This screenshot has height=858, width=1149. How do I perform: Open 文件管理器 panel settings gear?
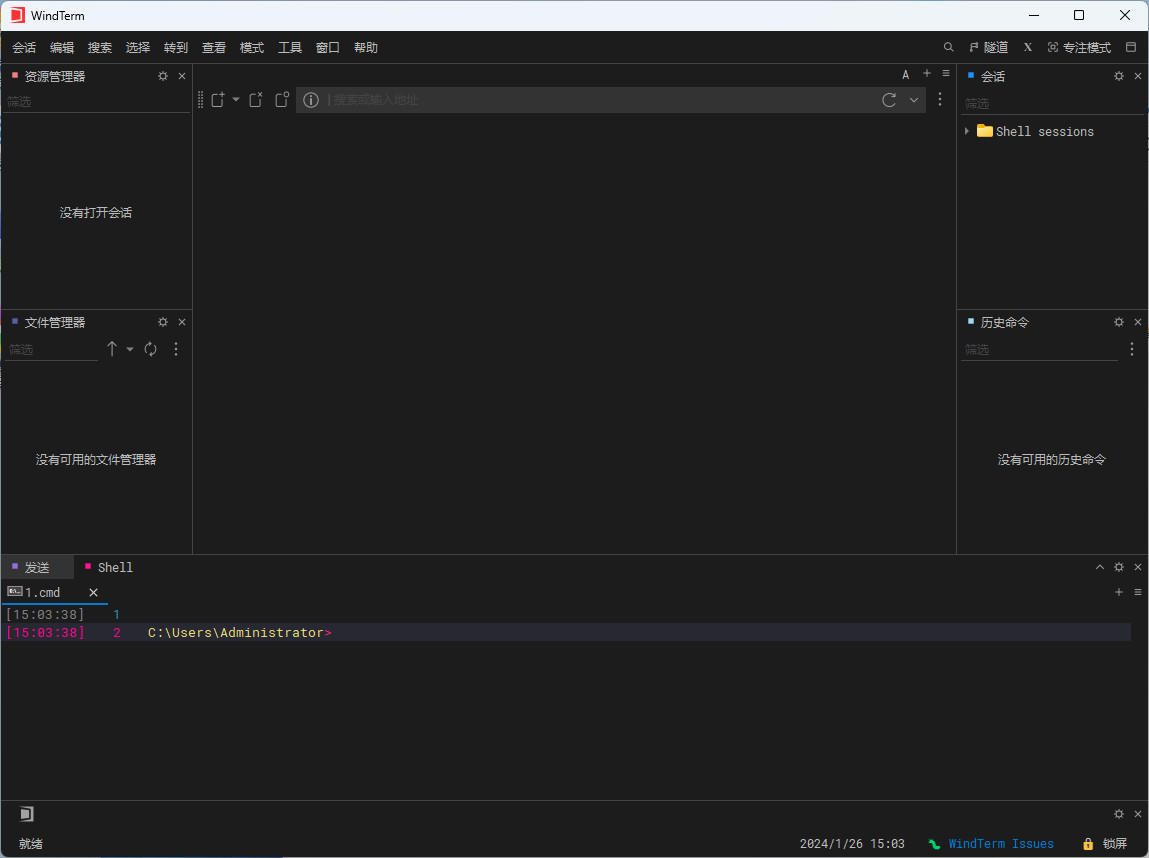tap(163, 322)
